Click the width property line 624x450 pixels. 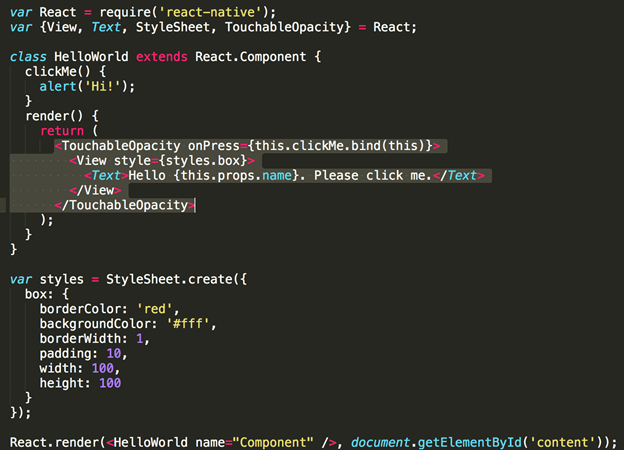80,368
